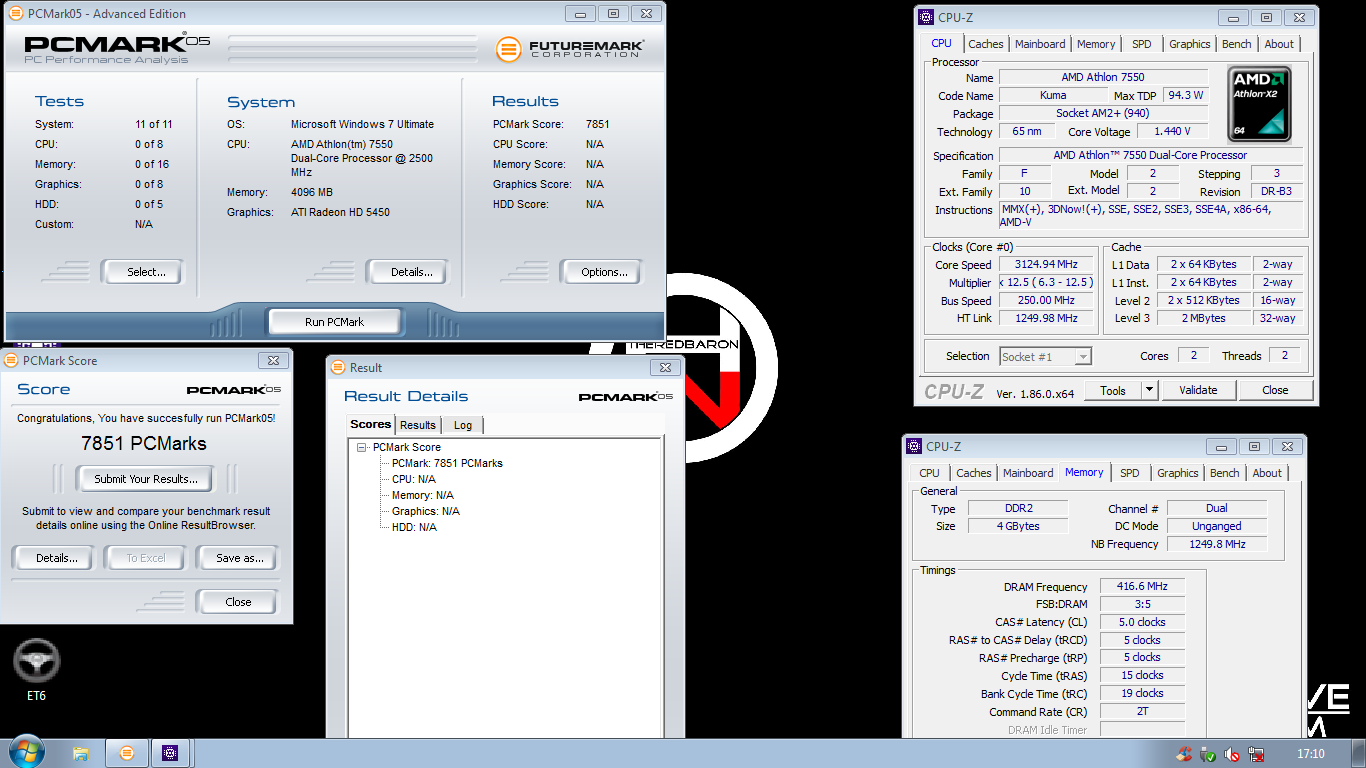1366x768 pixels.
Task: Switch to Results tab in Result window
Action: 418,425
